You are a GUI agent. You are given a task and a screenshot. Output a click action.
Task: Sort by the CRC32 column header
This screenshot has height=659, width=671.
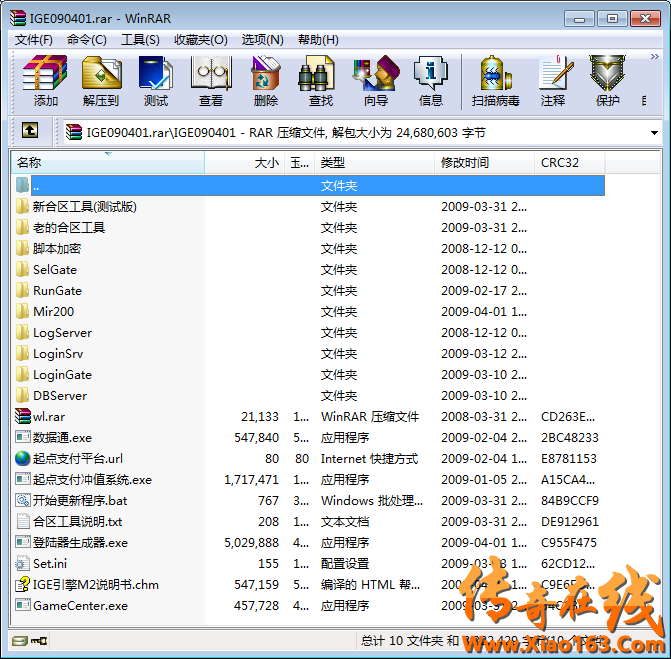(x=570, y=163)
